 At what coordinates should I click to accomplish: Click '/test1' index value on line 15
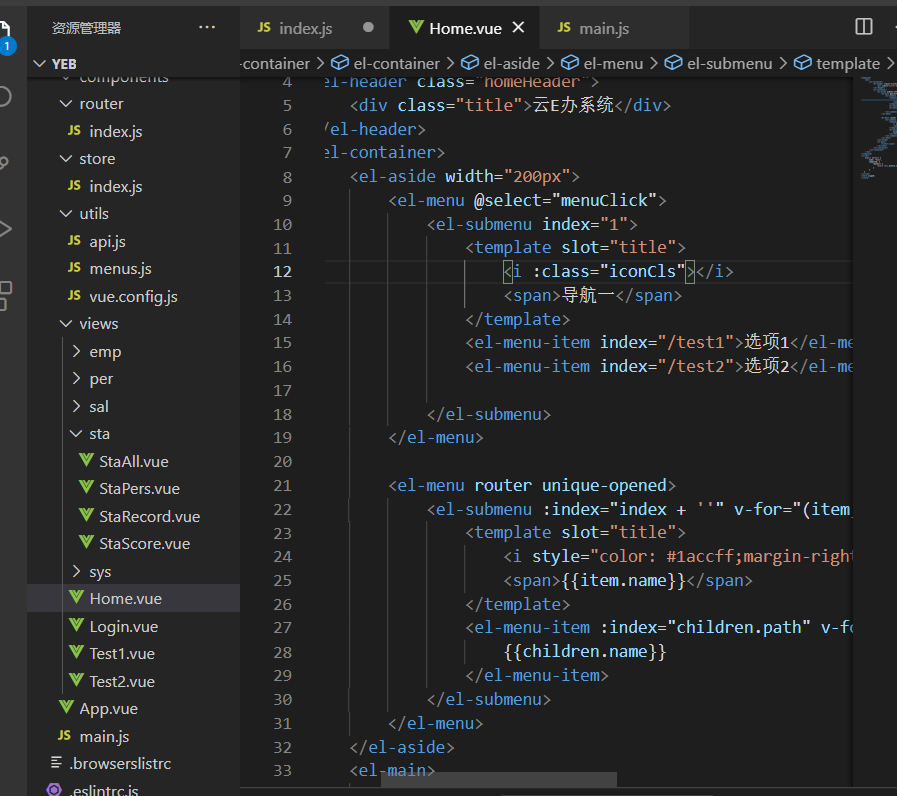(x=696, y=342)
